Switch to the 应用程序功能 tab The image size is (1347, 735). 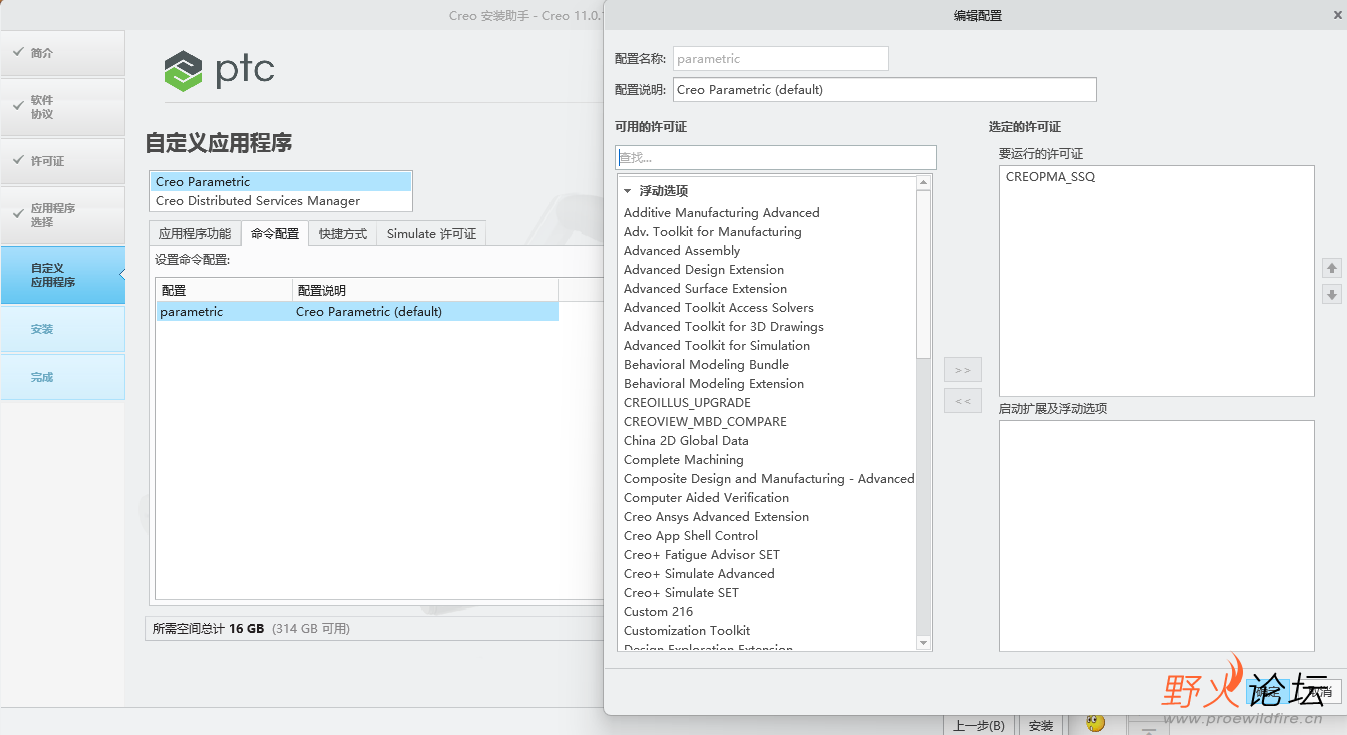(195, 233)
